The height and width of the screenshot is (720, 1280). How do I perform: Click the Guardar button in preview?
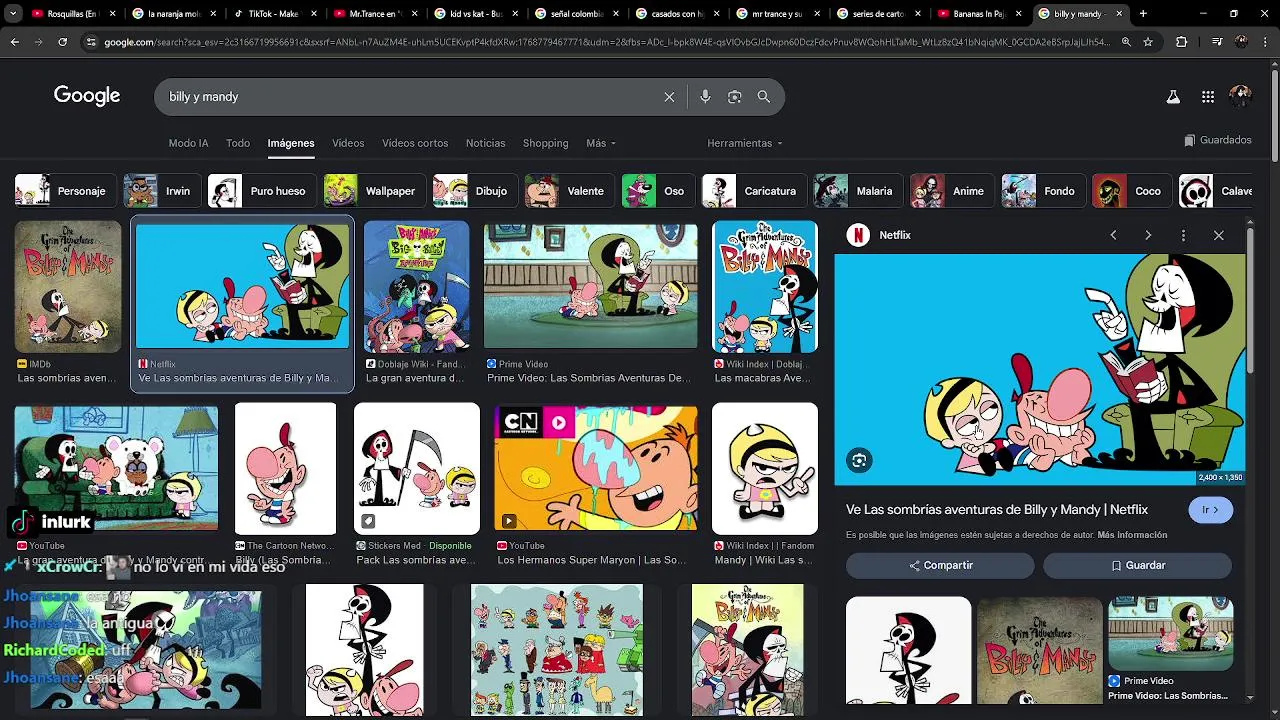1137,565
